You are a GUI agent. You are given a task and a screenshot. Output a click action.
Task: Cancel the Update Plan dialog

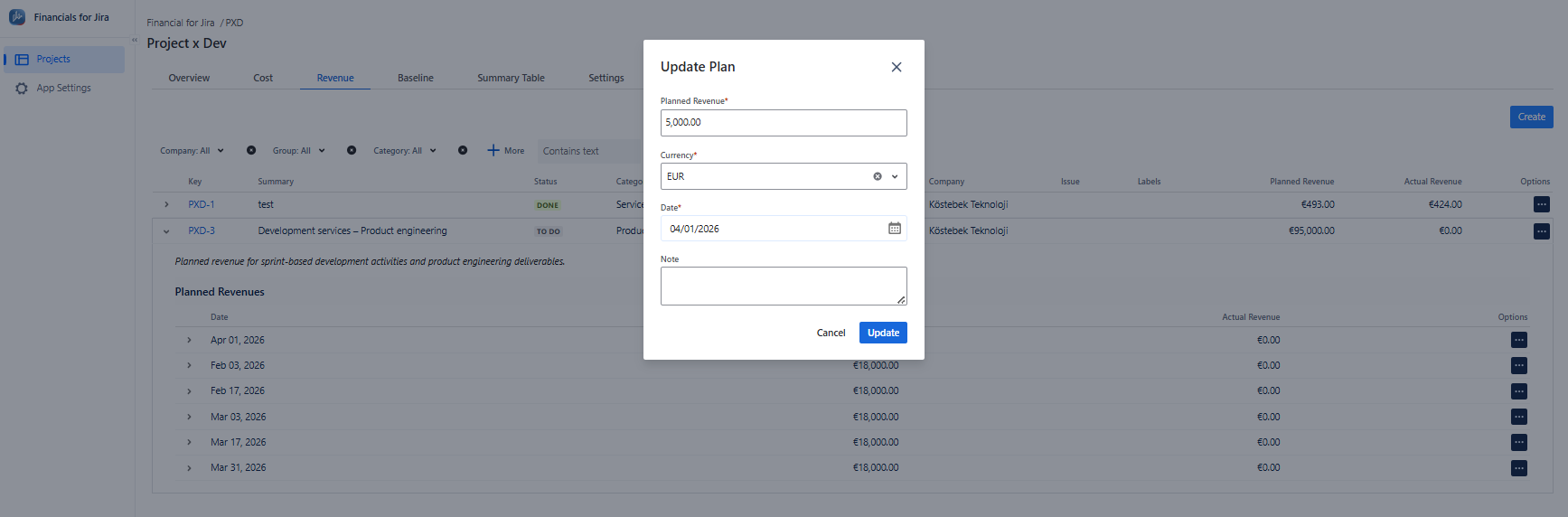[831, 333]
